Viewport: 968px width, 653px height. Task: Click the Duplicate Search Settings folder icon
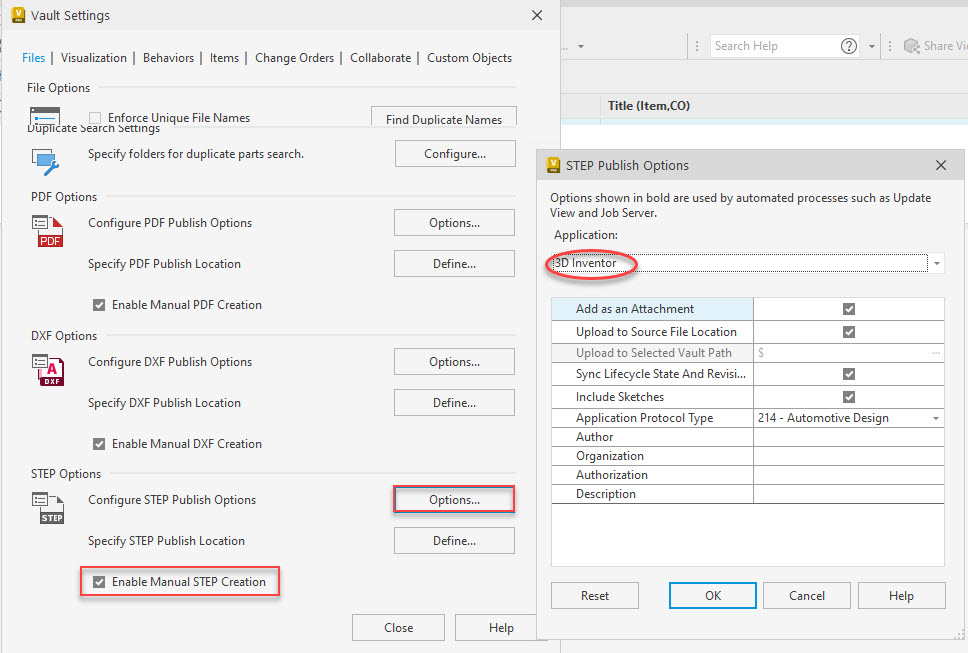(x=45, y=162)
